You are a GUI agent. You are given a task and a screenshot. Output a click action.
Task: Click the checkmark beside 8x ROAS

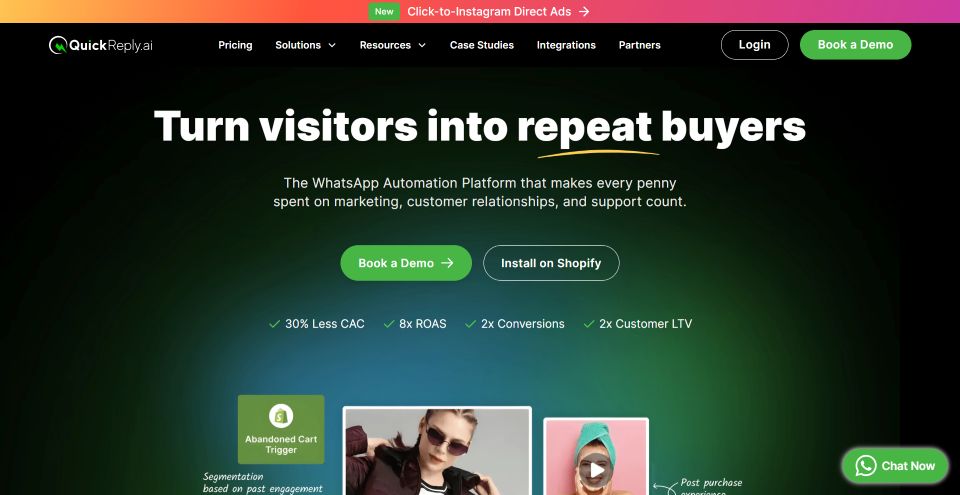click(389, 323)
